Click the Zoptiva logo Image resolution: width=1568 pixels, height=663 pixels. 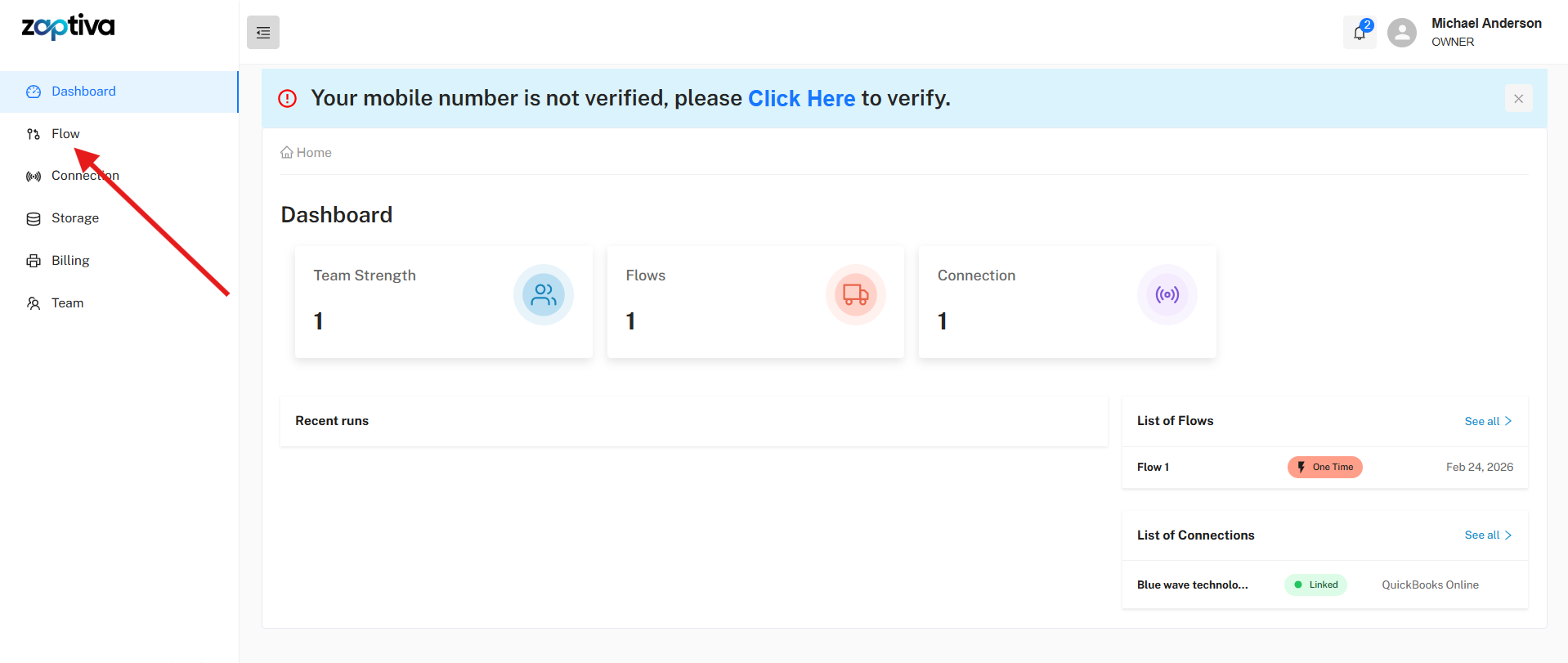(x=68, y=27)
